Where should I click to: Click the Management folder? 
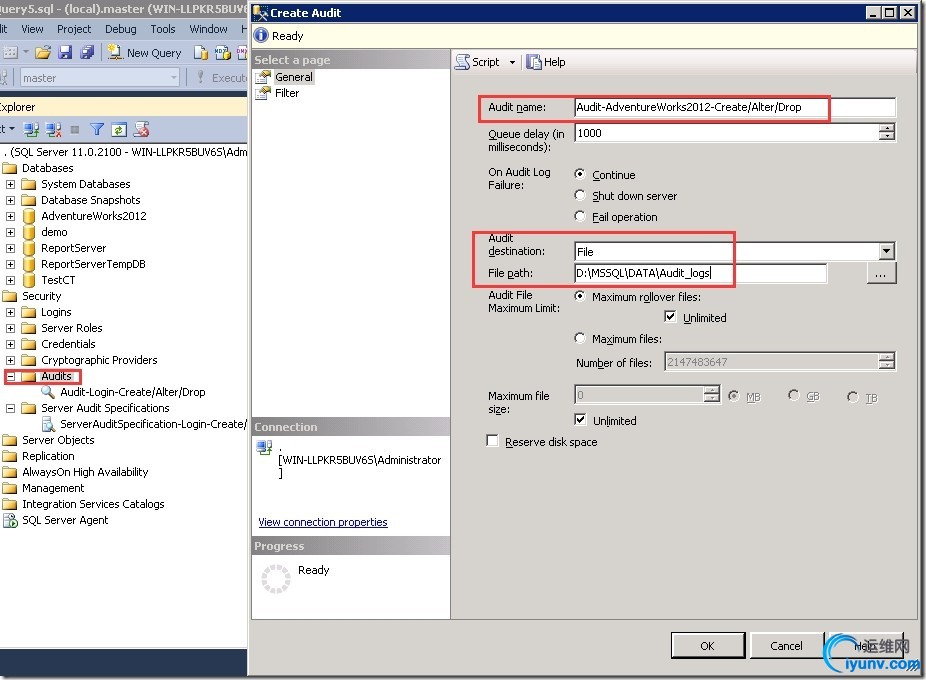click(53, 488)
